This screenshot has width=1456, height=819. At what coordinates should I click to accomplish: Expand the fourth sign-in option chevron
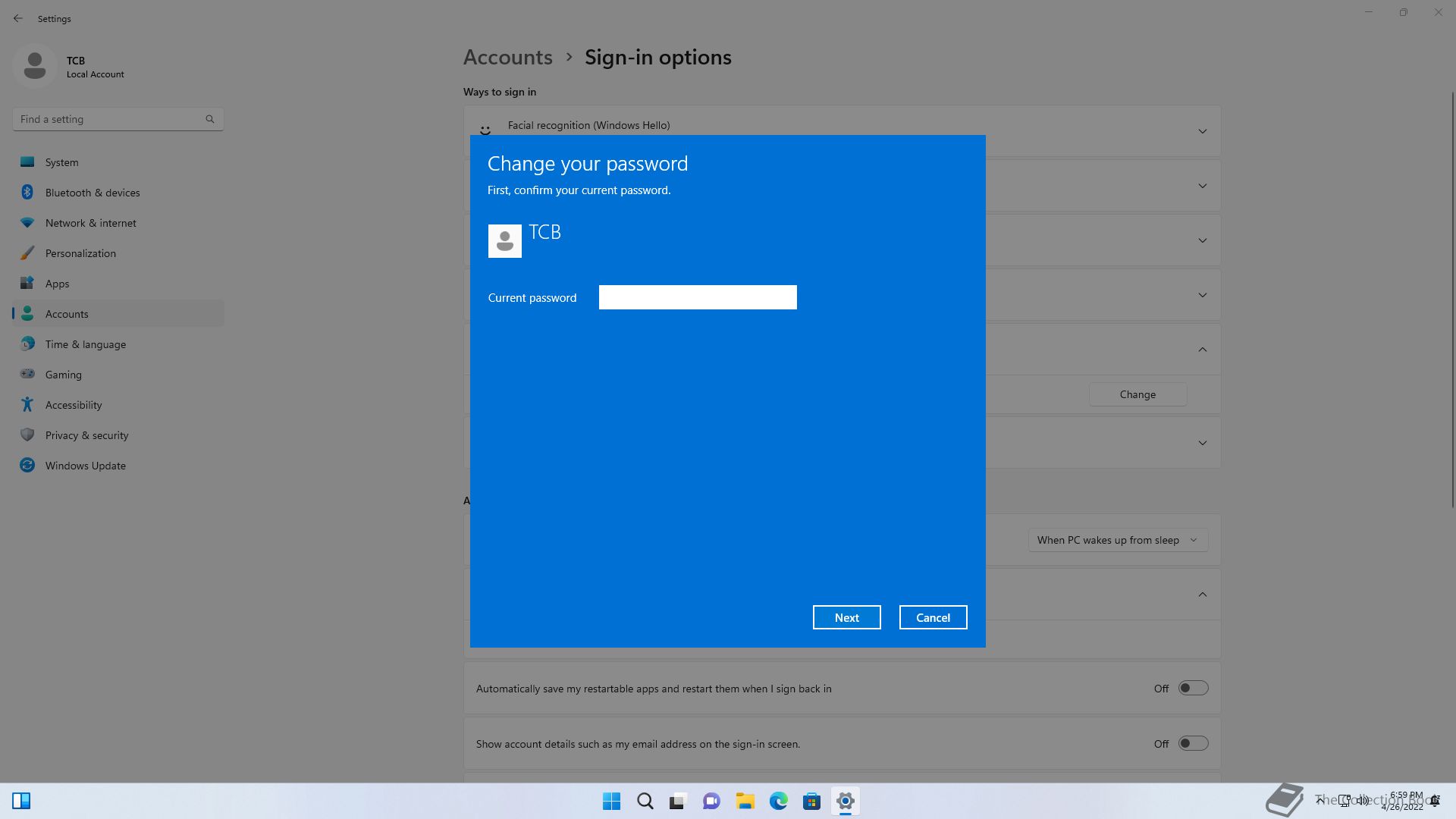pyautogui.click(x=1203, y=295)
